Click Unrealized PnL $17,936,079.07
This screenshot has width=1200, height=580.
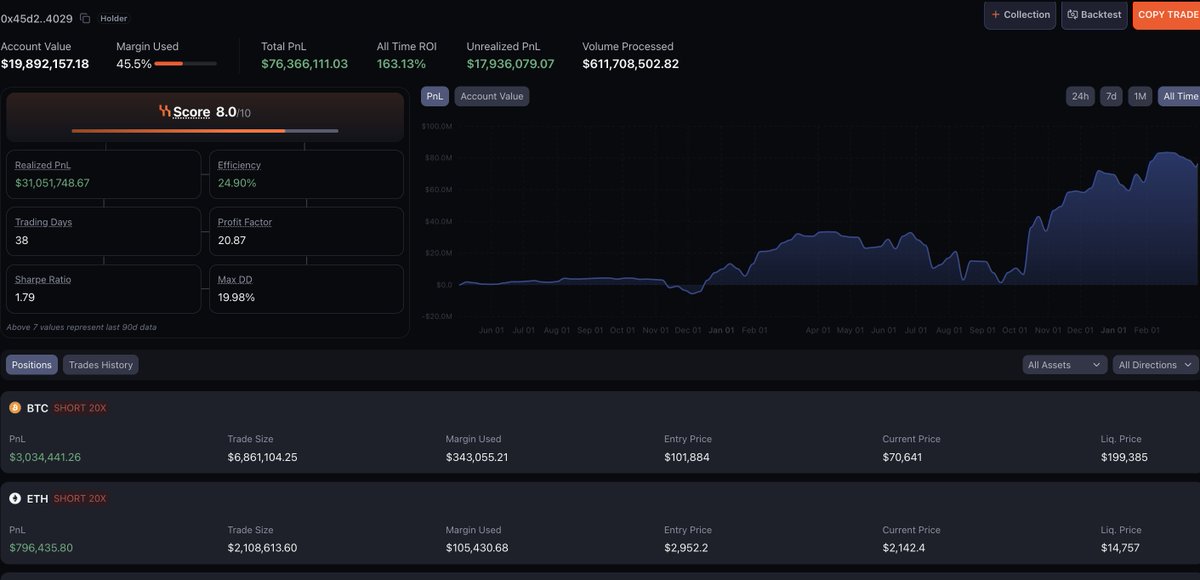(x=510, y=64)
